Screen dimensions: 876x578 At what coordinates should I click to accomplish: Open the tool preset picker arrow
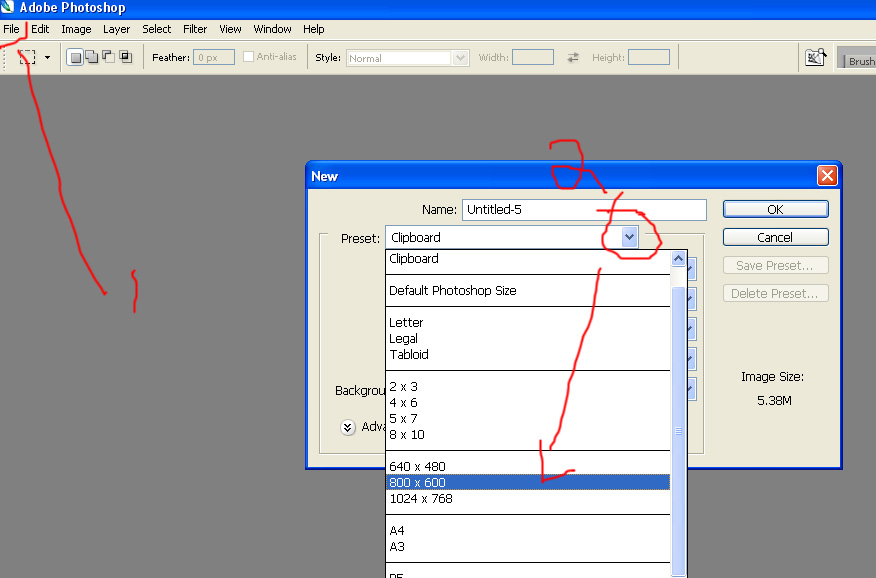pos(47,57)
